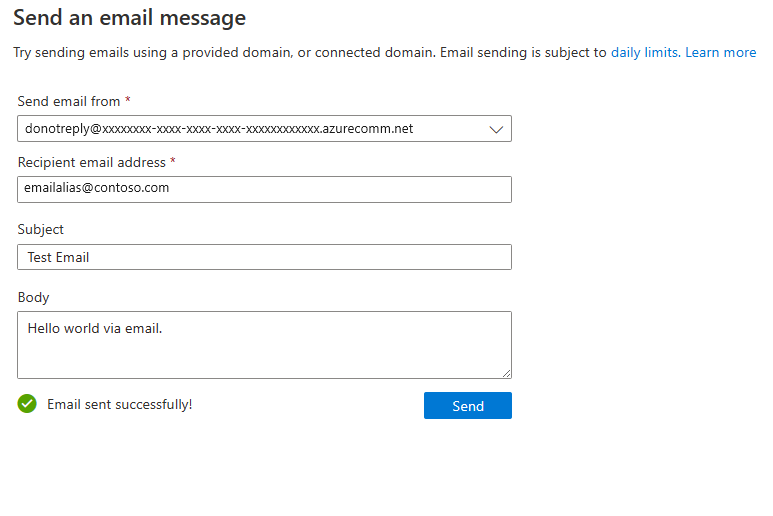Click the "Subject" field label
Image resolution: width=773 pixels, height=516 pixels.
tap(41, 229)
